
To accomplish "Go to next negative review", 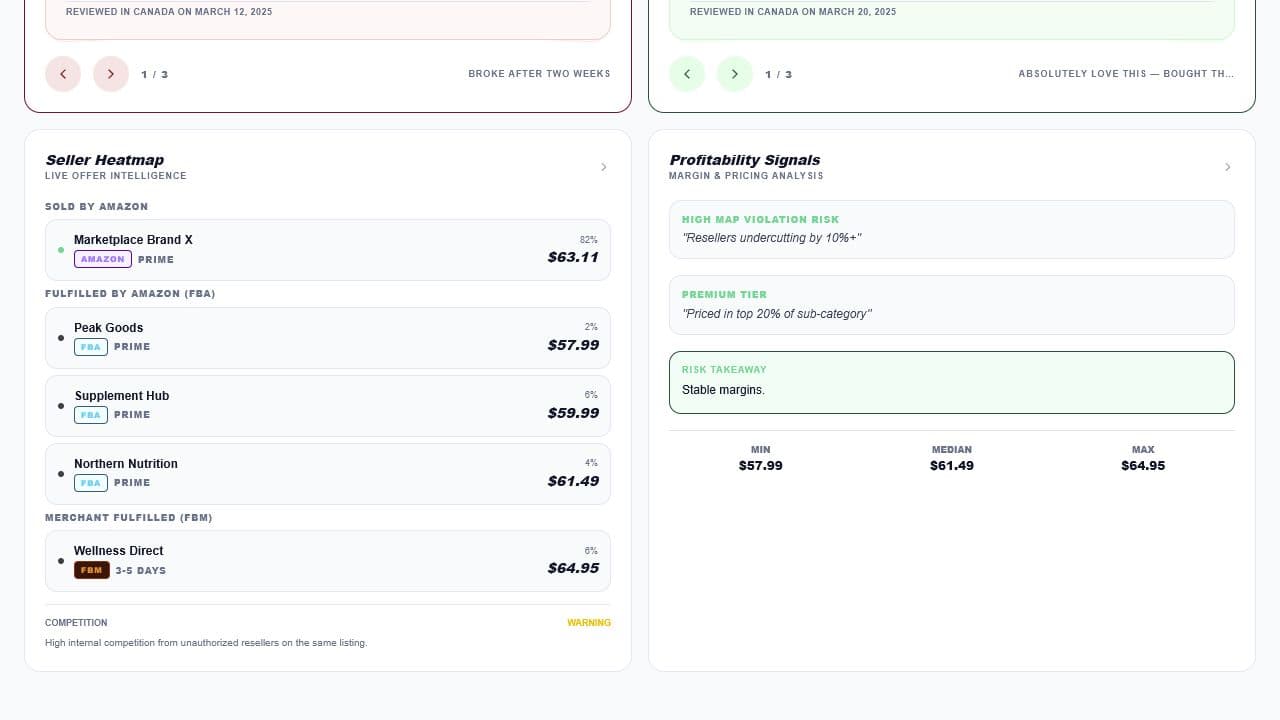I will point(111,74).
